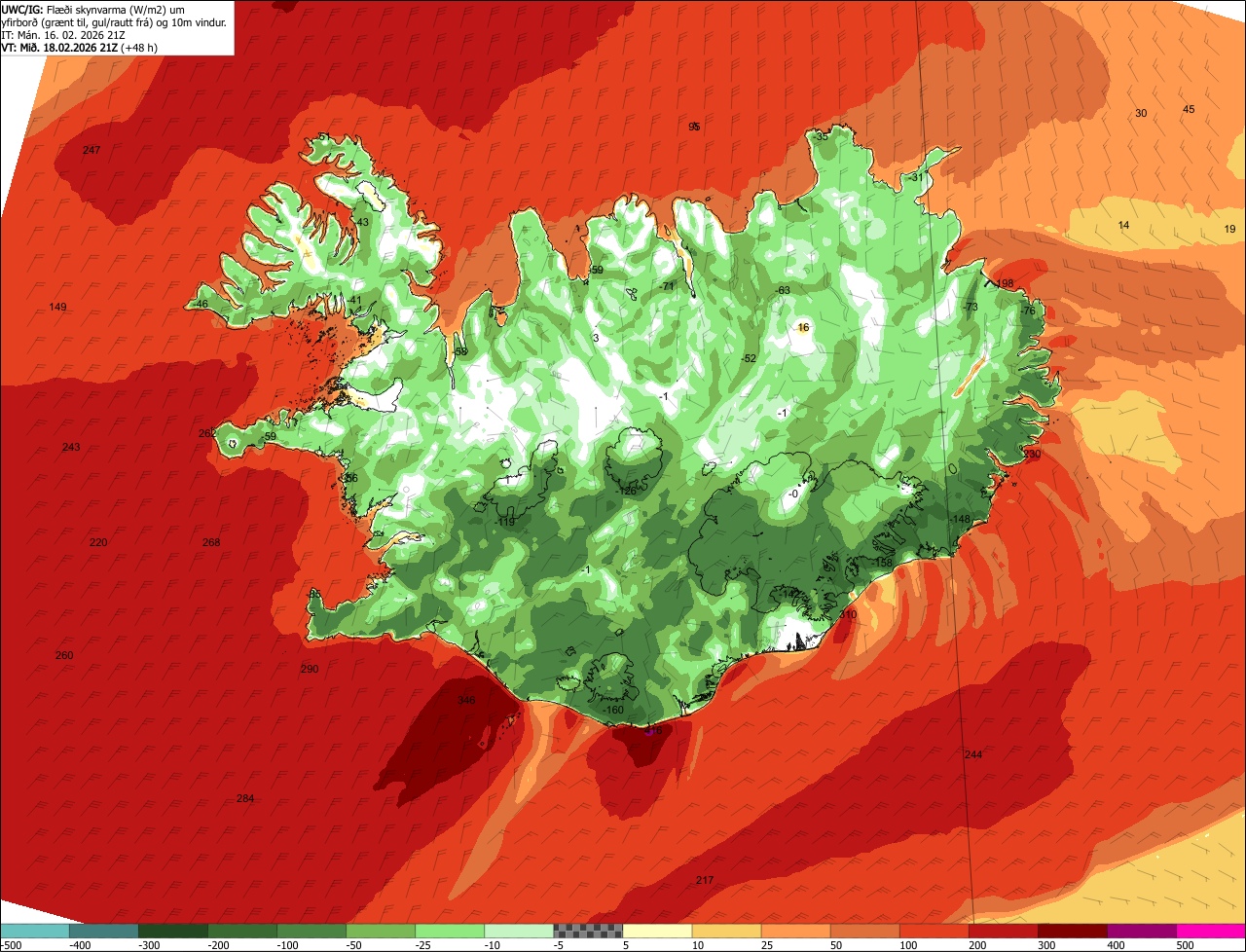Click the magenta above-500 legend swatch
This screenshot has width=1246, height=952.
tap(1211, 931)
